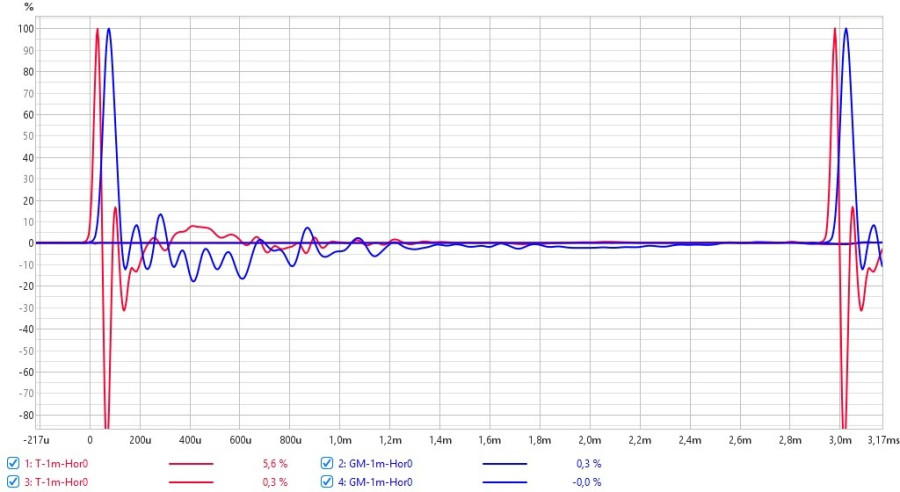Click the trace 1 dark red line sample

(x=191, y=463)
